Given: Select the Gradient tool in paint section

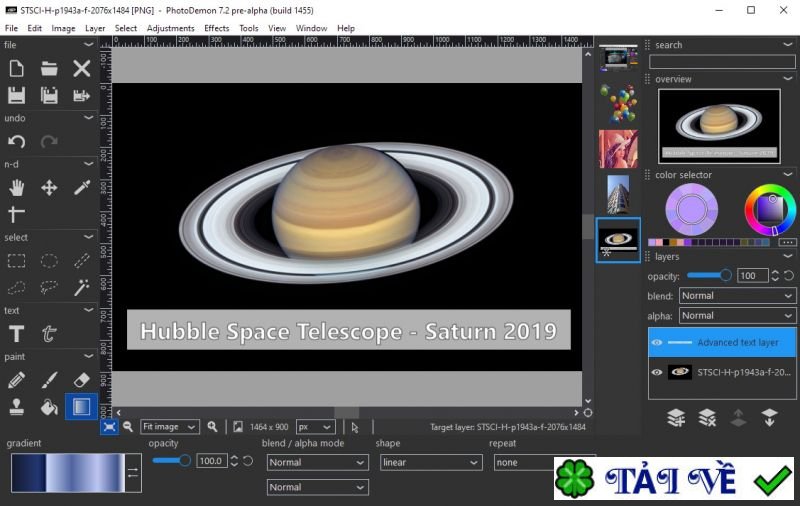Looking at the screenshot, I should coord(81,406).
